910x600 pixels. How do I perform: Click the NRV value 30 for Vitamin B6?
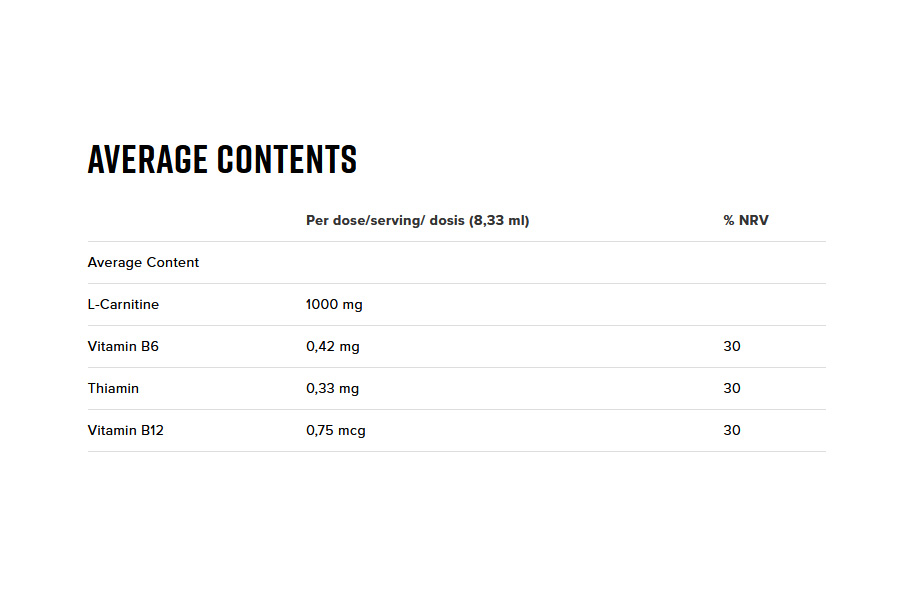coord(732,346)
